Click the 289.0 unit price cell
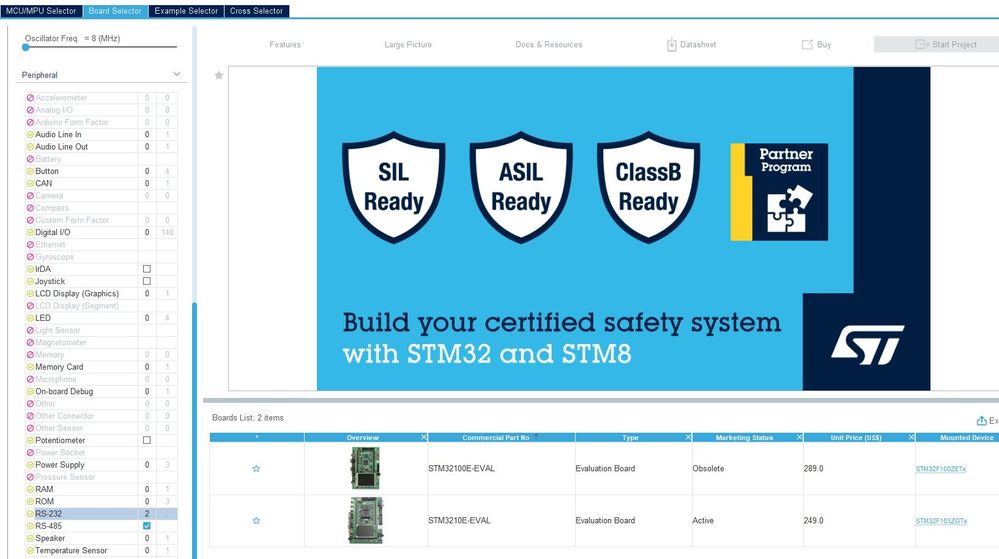Image resolution: width=999 pixels, height=559 pixels. 859,468
